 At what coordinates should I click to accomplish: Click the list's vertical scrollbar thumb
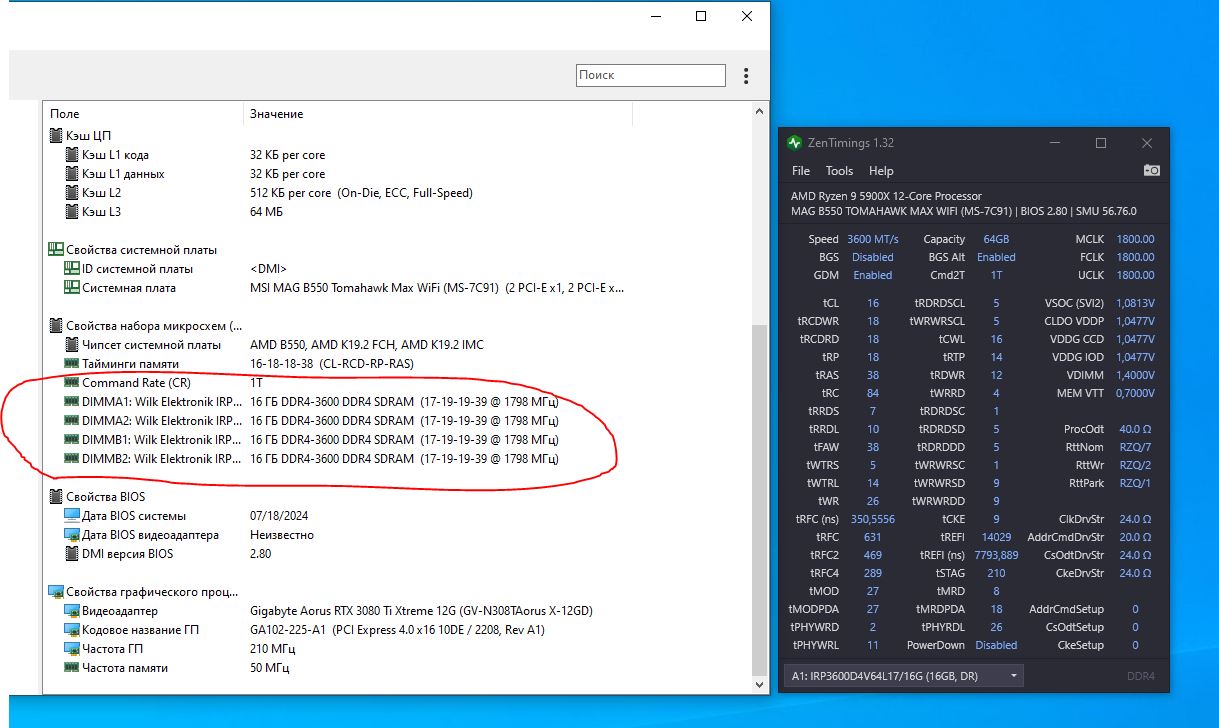(760, 498)
